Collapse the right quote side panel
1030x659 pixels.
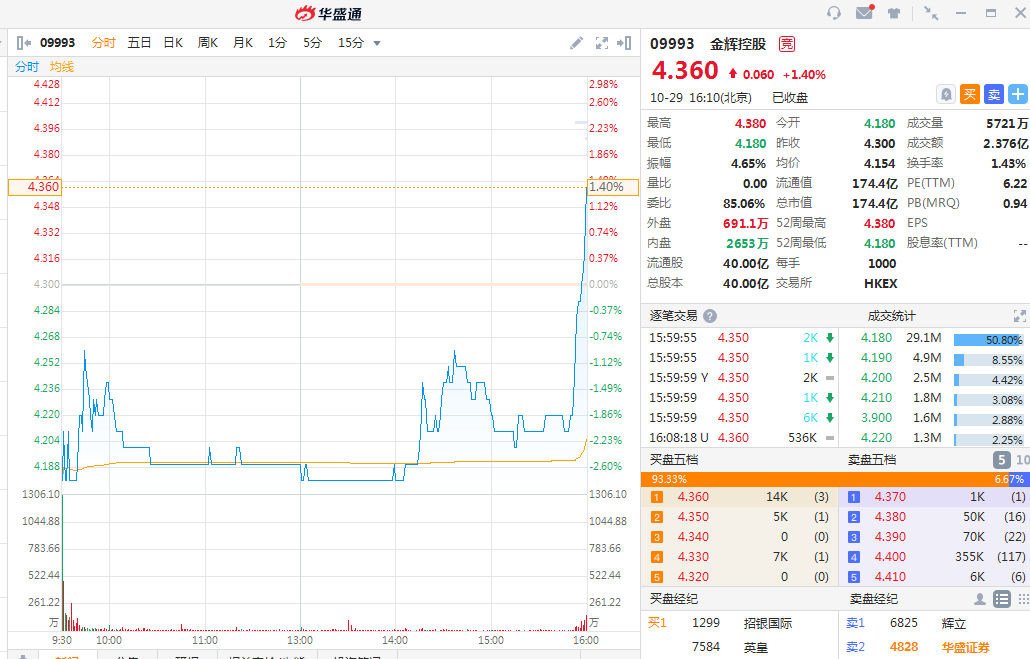[626, 43]
